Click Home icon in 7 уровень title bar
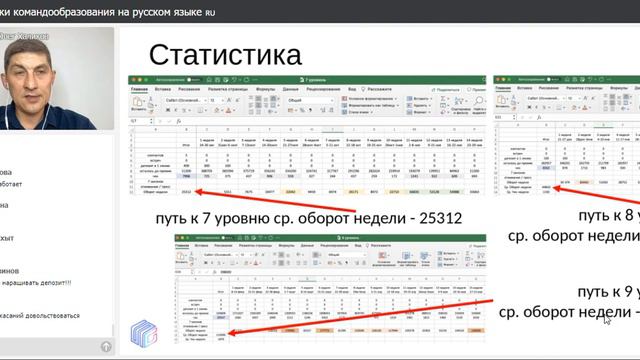 tap(209, 80)
